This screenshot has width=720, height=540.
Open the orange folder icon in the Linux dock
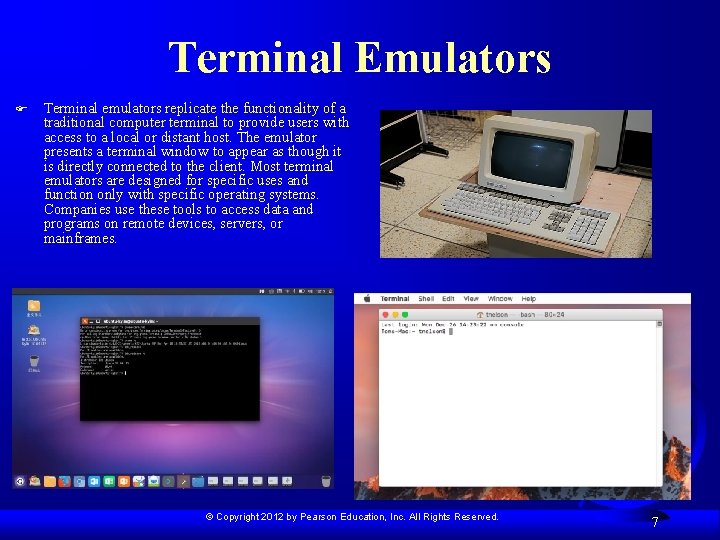50,481
